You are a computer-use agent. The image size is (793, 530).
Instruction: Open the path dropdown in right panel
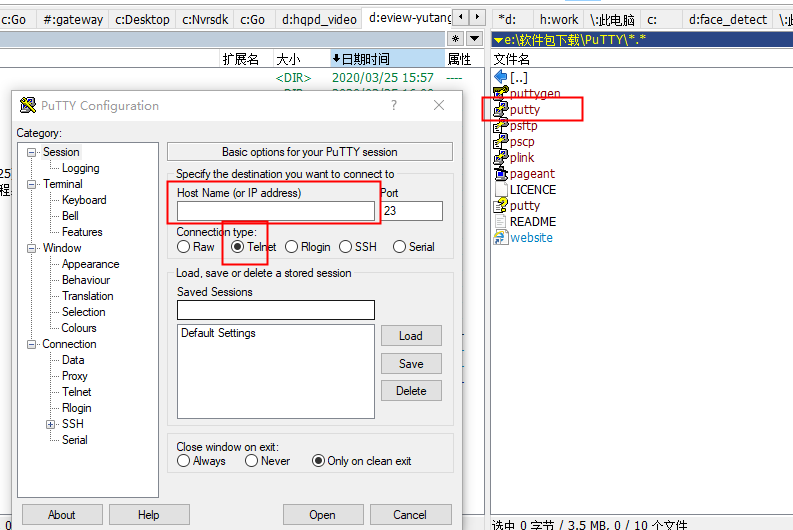pos(498,40)
